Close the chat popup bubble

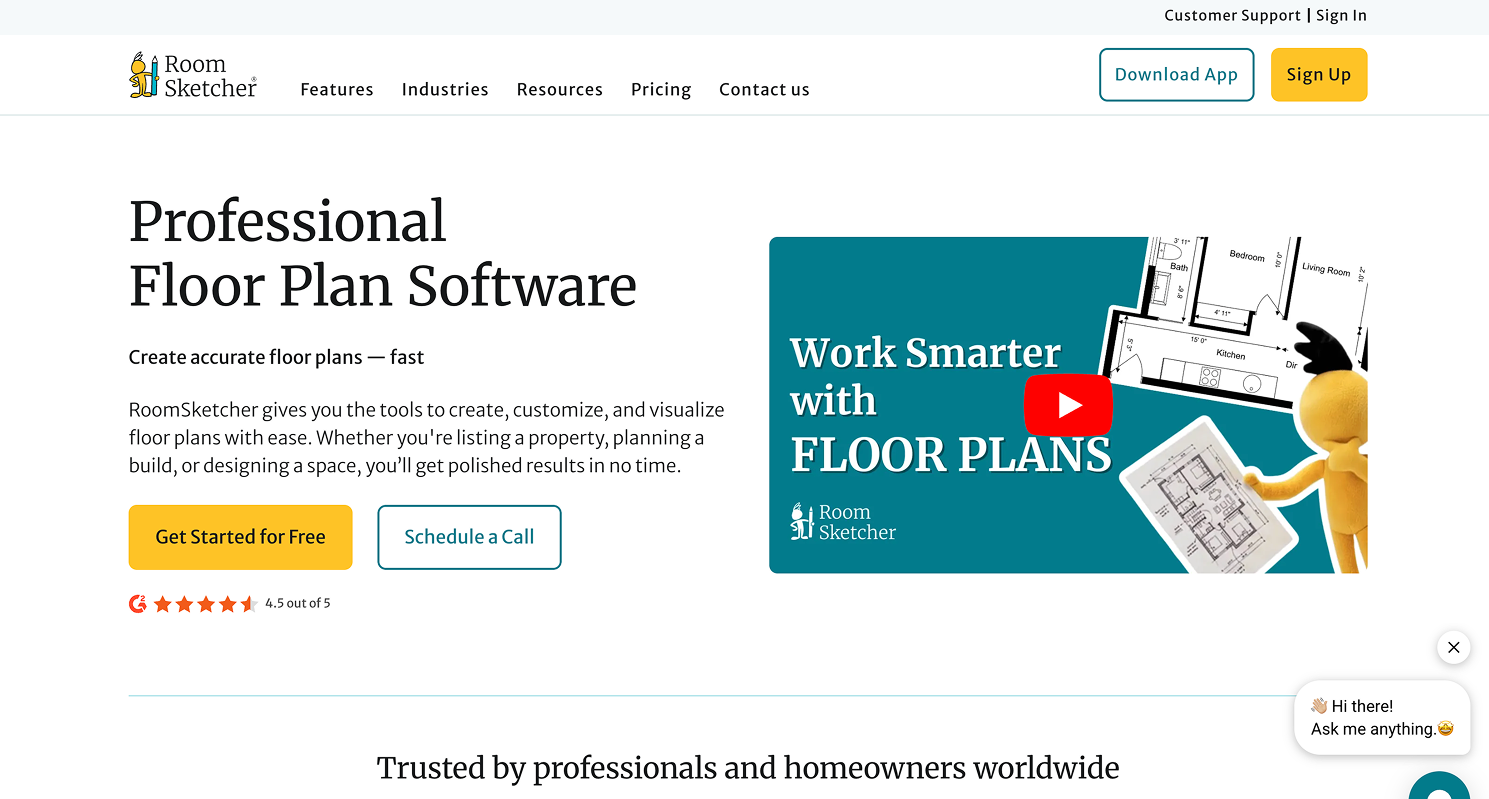(1454, 647)
